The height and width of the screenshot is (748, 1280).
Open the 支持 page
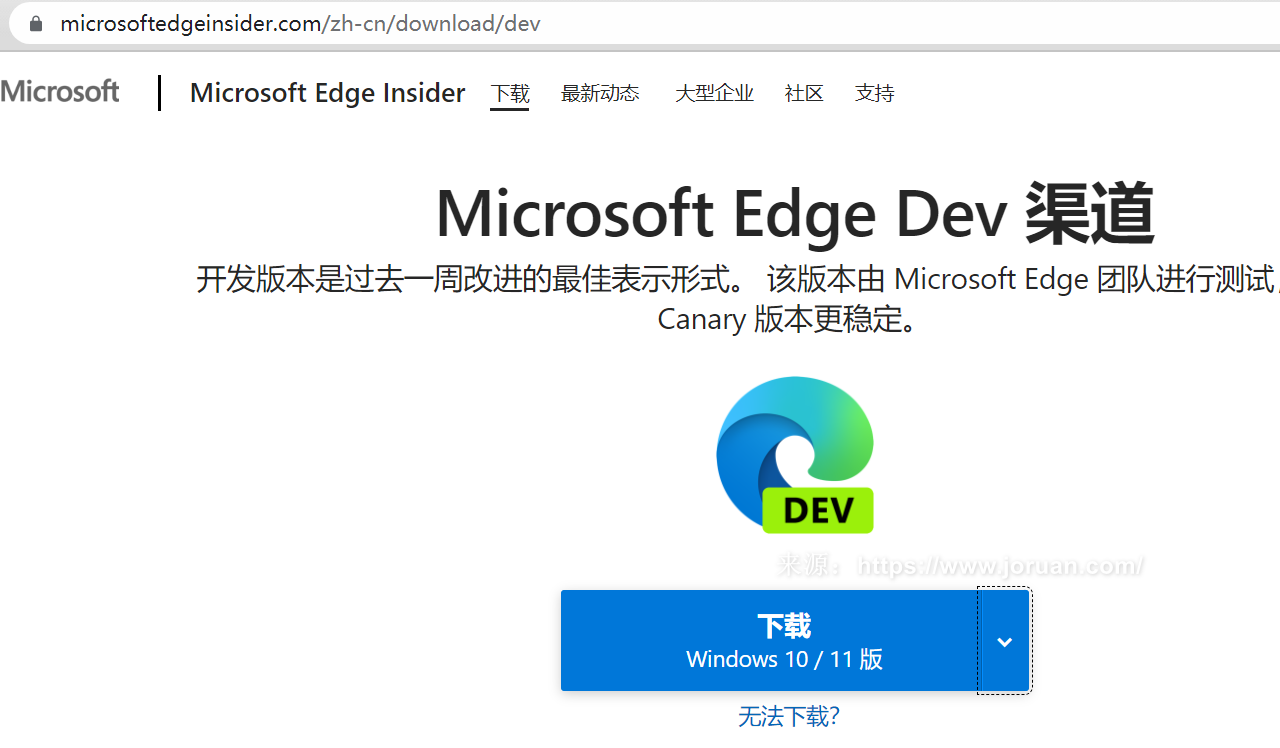[x=875, y=93]
